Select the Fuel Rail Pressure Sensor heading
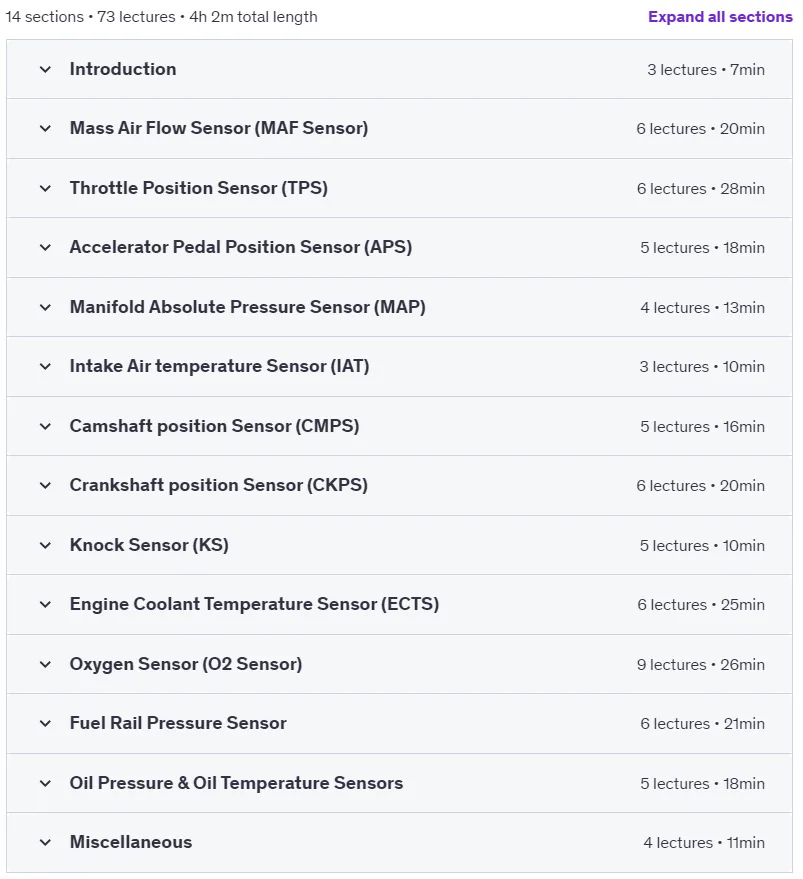The height and width of the screenshot is (879, 803). [x=178, y=723]
